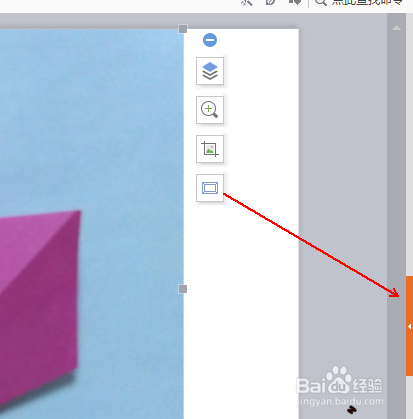Click the picture's top-right corner resize handle

pyautogui.click(x=183, y=29)
